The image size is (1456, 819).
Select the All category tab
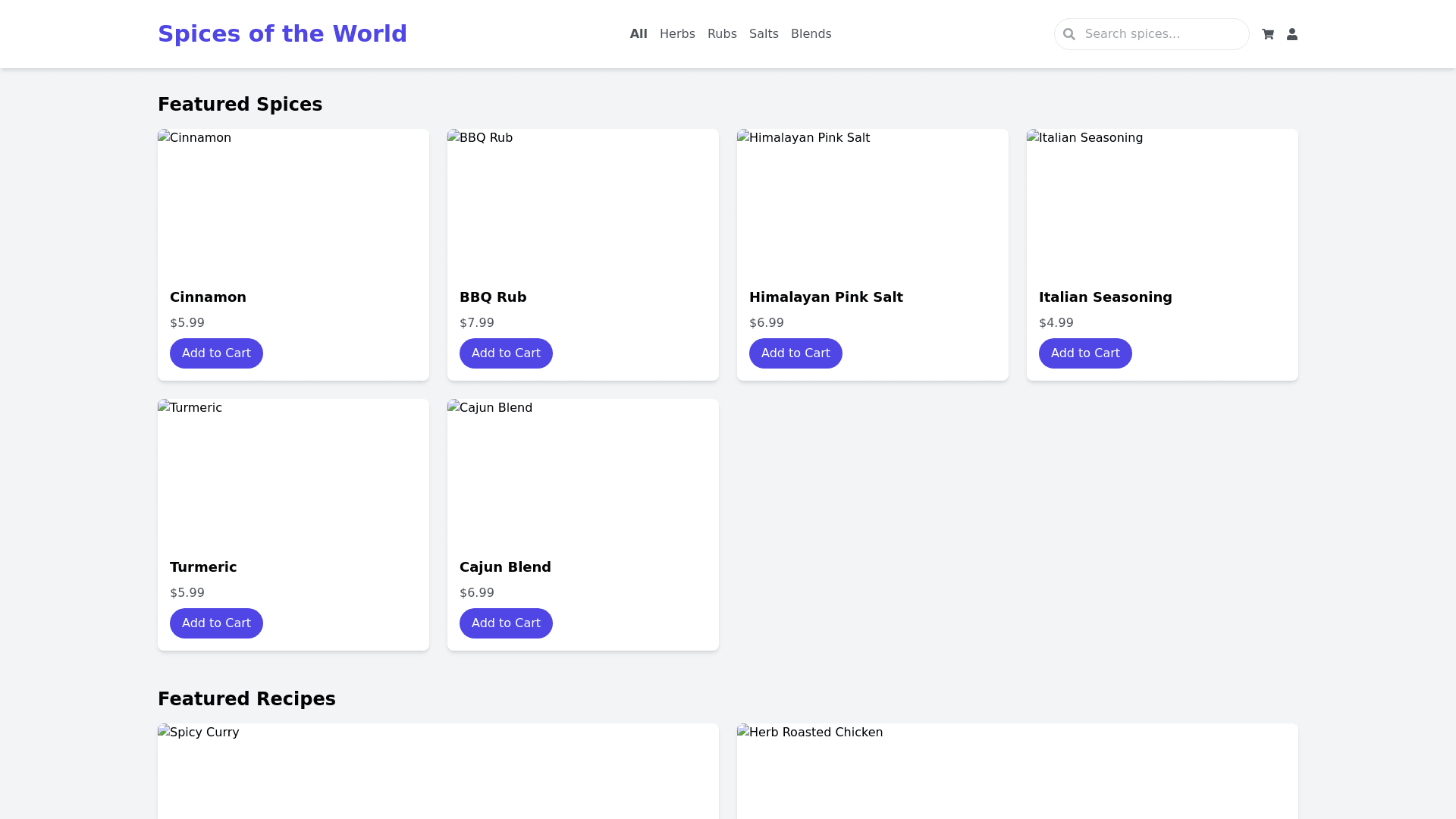pyautogui.click(x=638, y=34)
